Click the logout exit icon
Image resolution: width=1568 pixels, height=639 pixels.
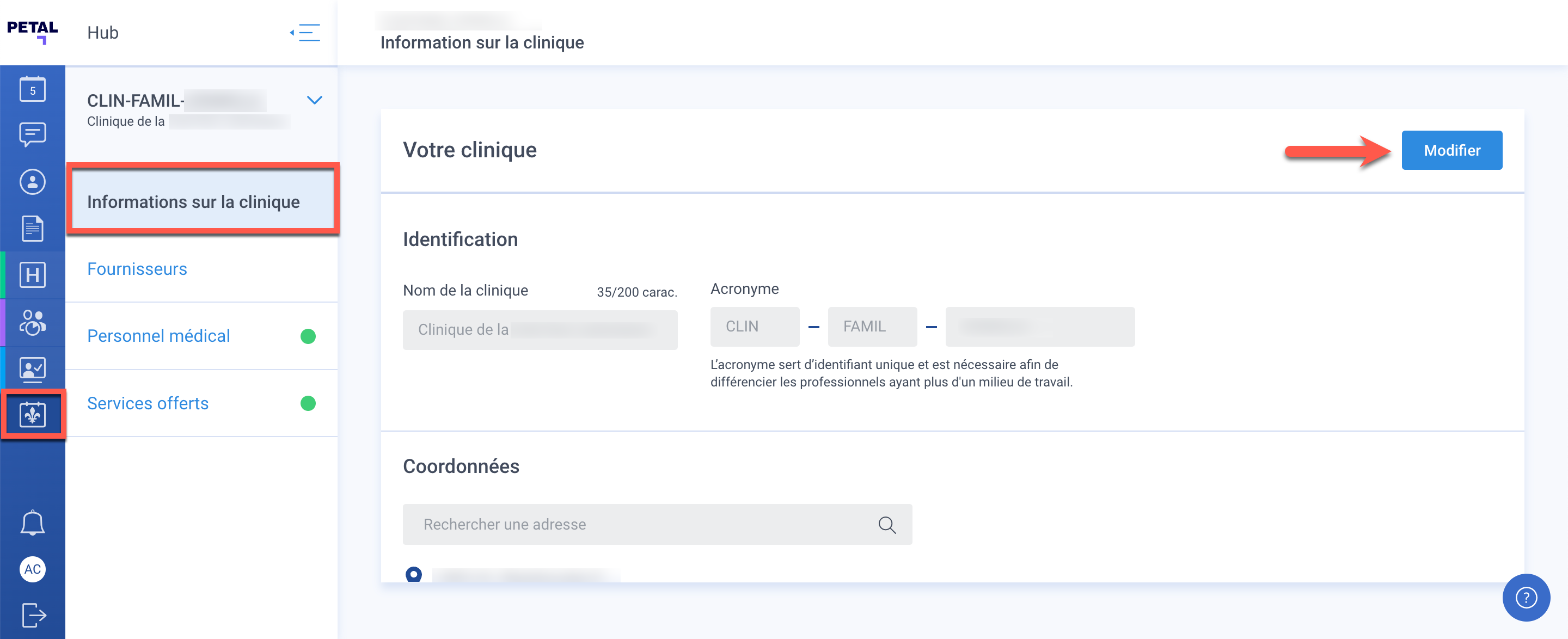click(x=33, y=615)
